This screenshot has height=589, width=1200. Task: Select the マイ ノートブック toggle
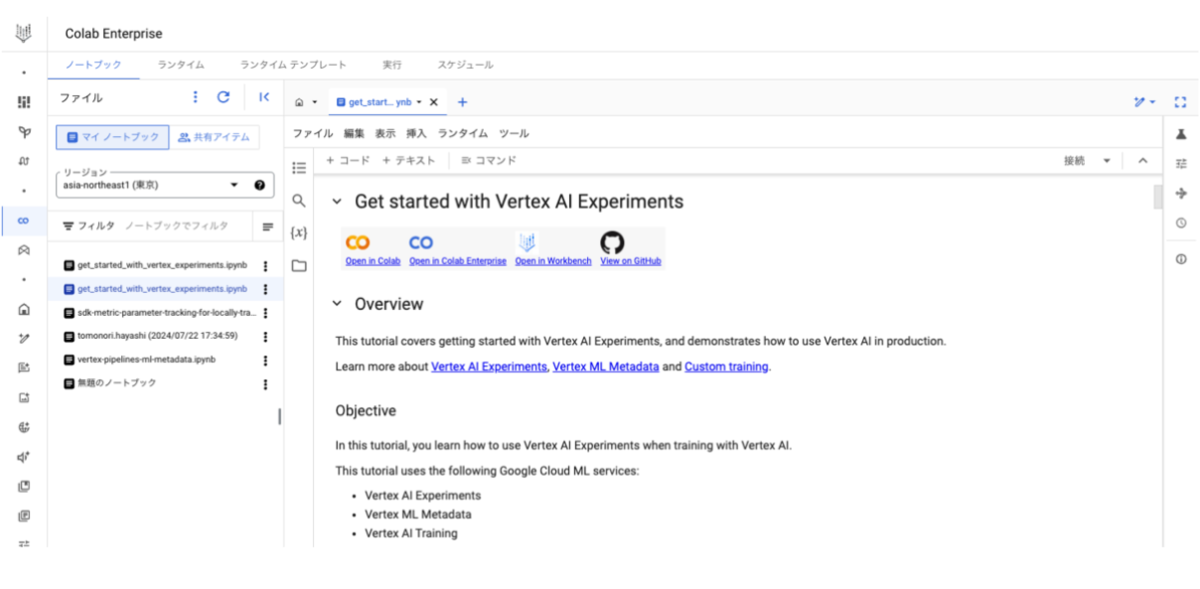pyautogui.click(x=112, y=137)
